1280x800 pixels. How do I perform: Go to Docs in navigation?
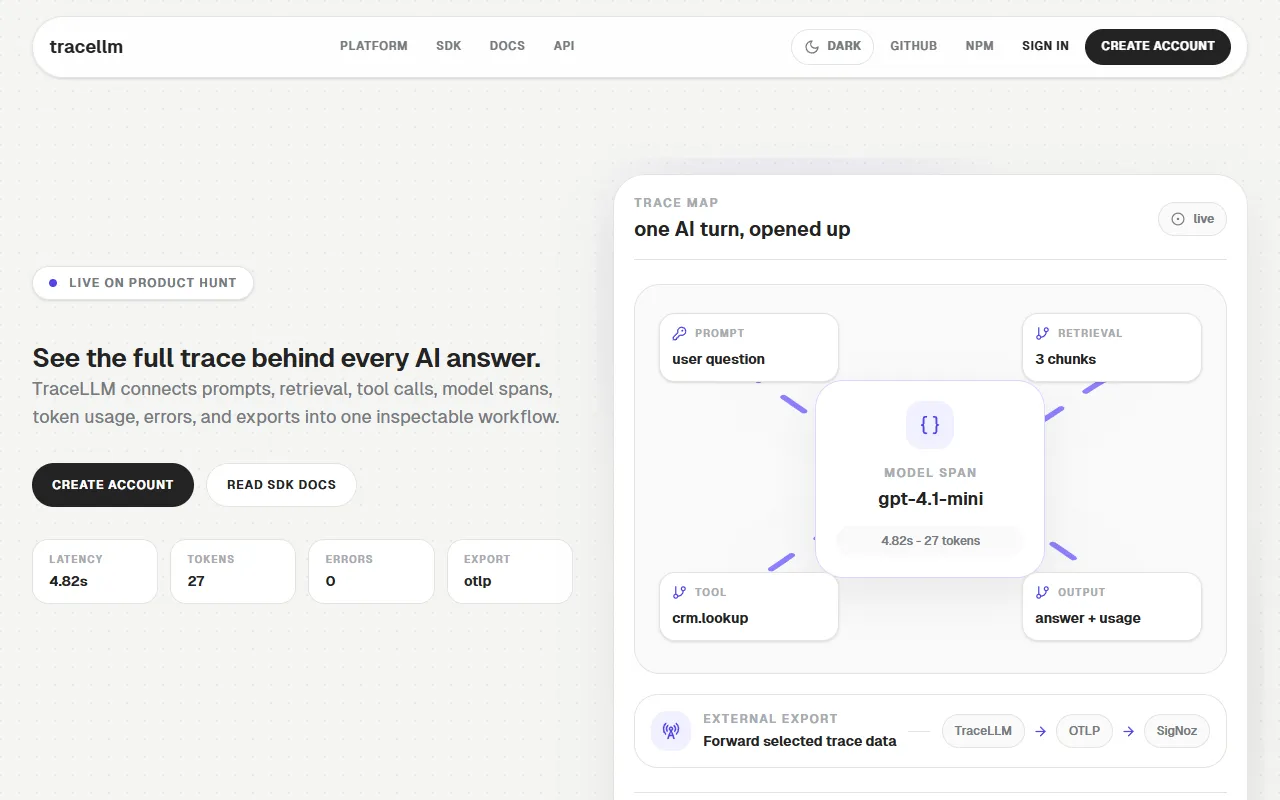[x=507, y=46]
